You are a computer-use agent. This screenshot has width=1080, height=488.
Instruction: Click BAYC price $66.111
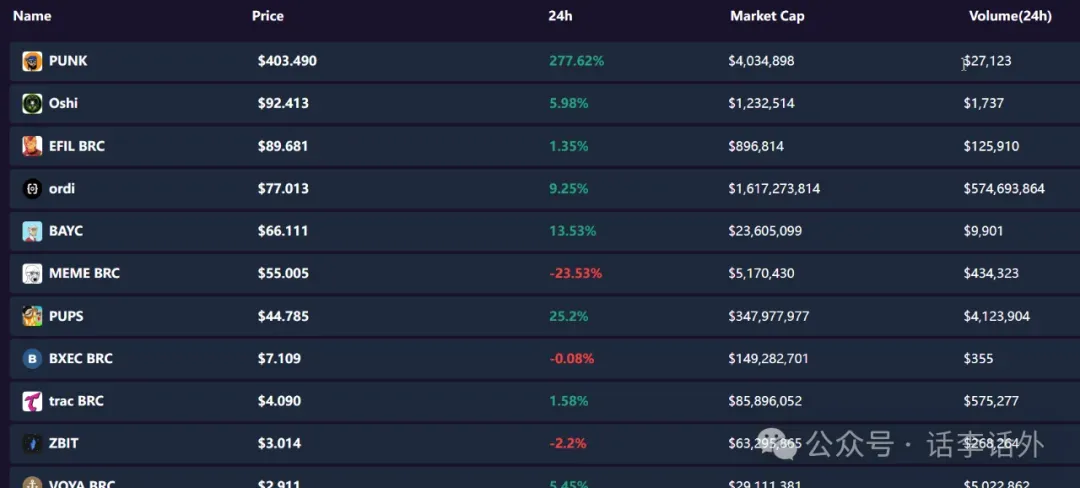point(283,231)
